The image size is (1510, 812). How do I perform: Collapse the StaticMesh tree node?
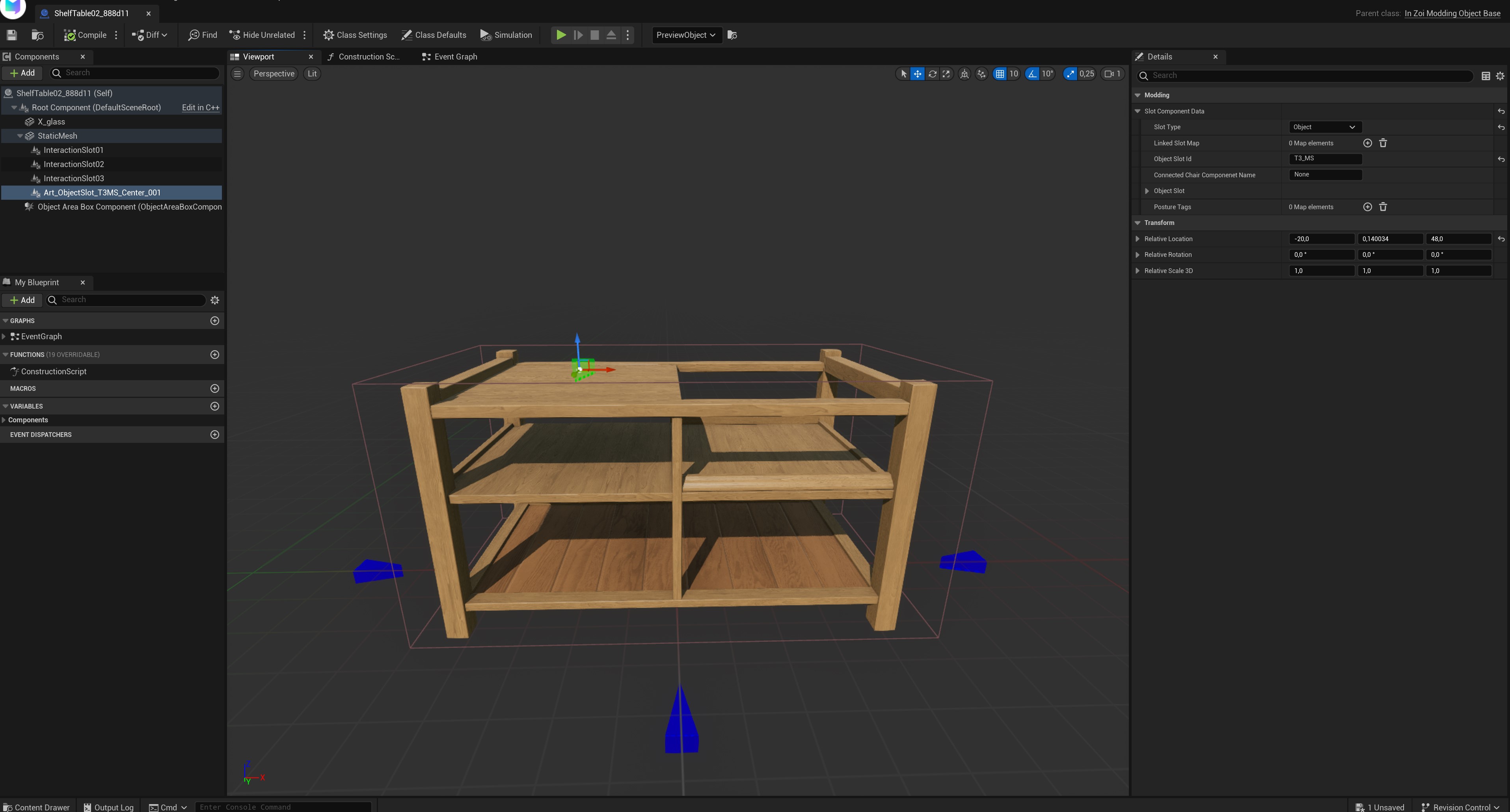[x=20, y=136]
